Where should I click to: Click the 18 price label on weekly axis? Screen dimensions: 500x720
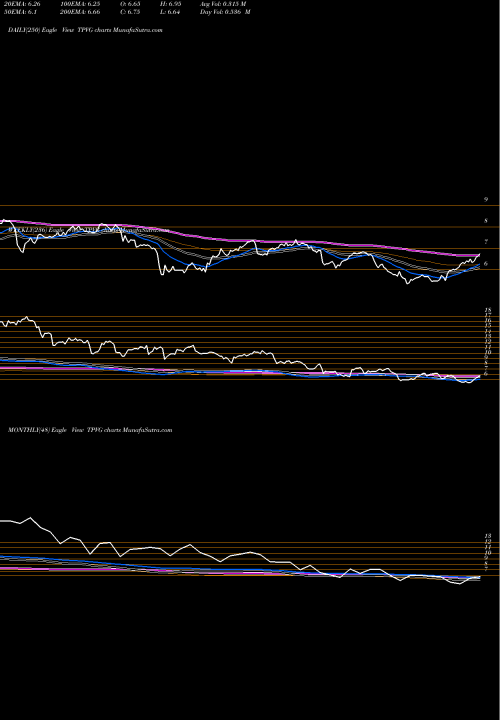488,310
